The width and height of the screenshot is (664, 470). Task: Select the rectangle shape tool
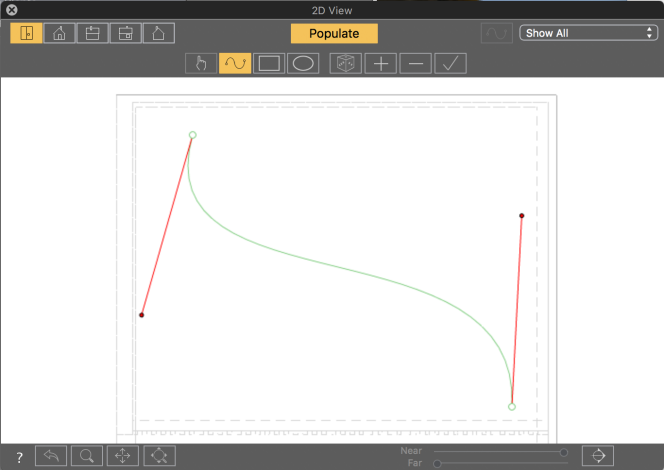click(x=269, y=64)
